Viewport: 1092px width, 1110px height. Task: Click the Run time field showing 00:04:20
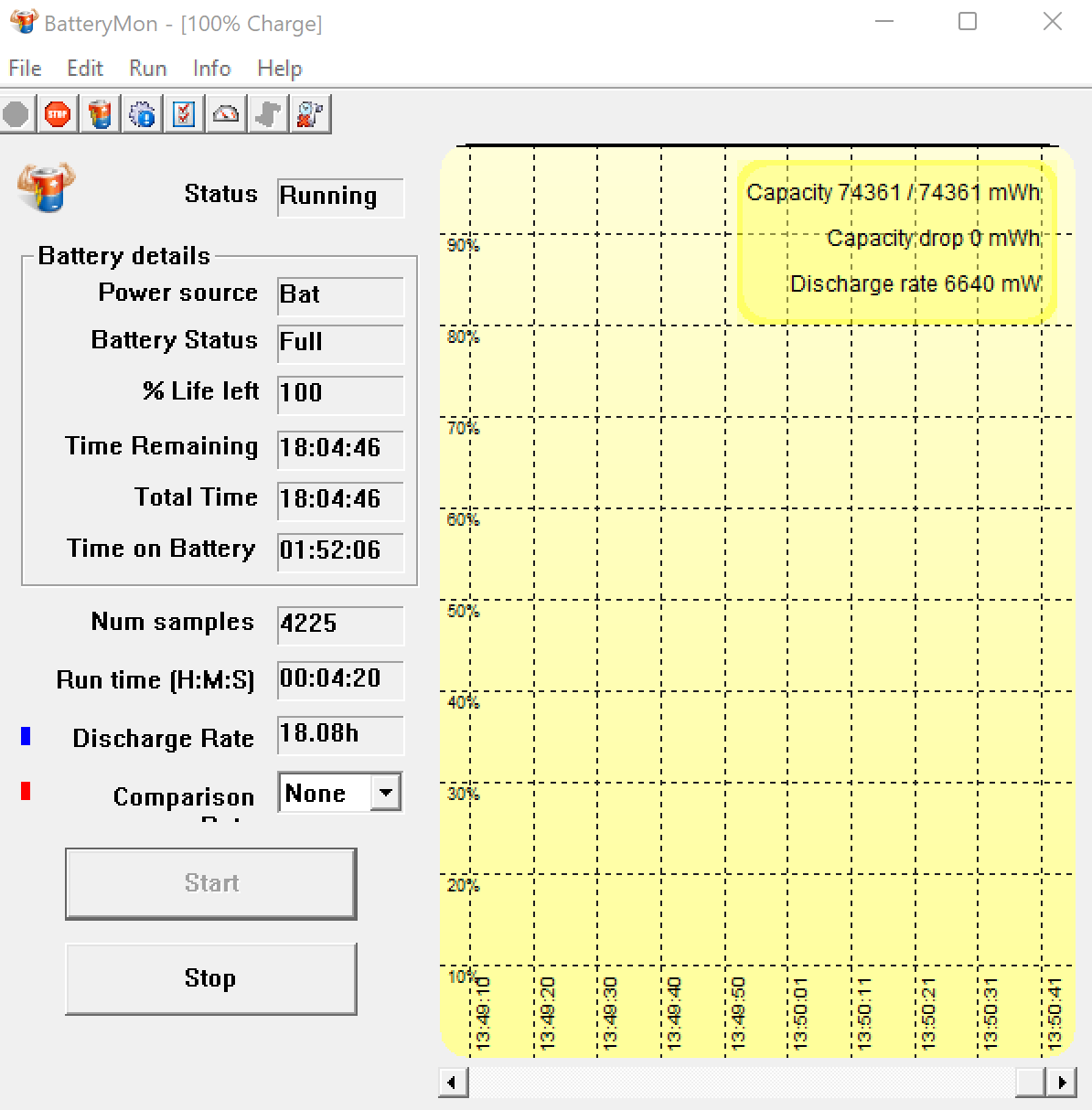(340, 680)
